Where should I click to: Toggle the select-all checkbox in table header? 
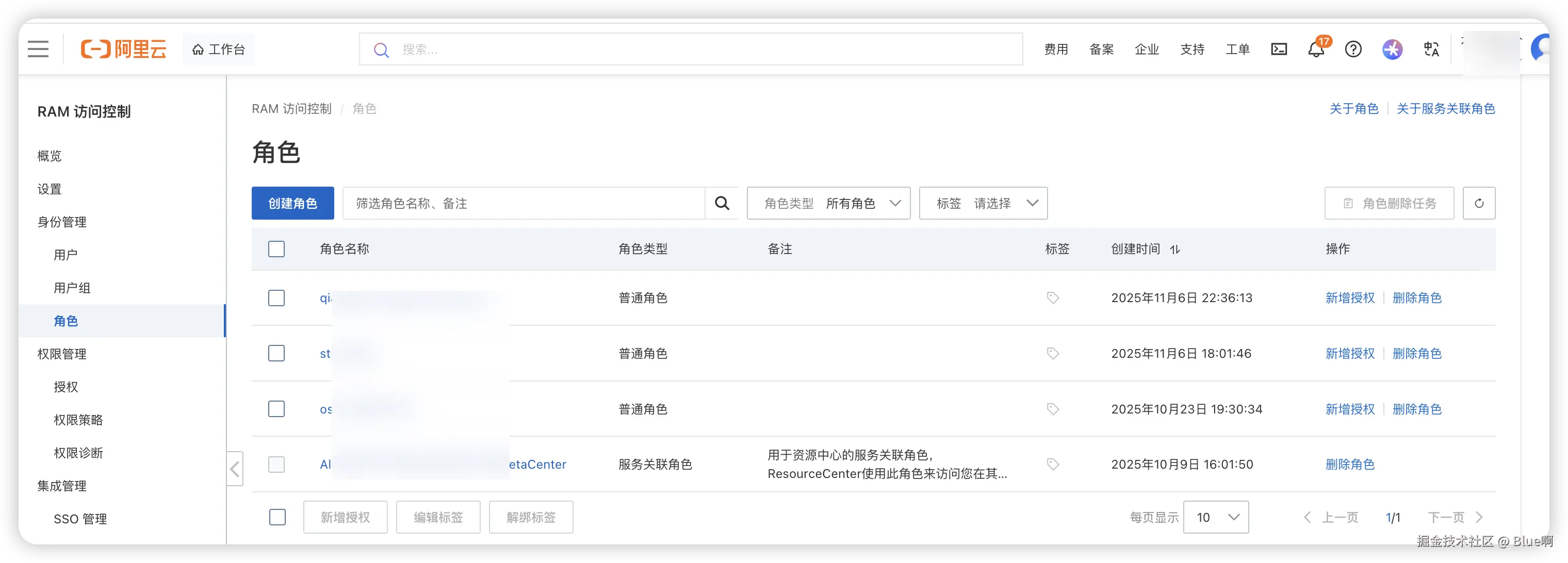276,249
